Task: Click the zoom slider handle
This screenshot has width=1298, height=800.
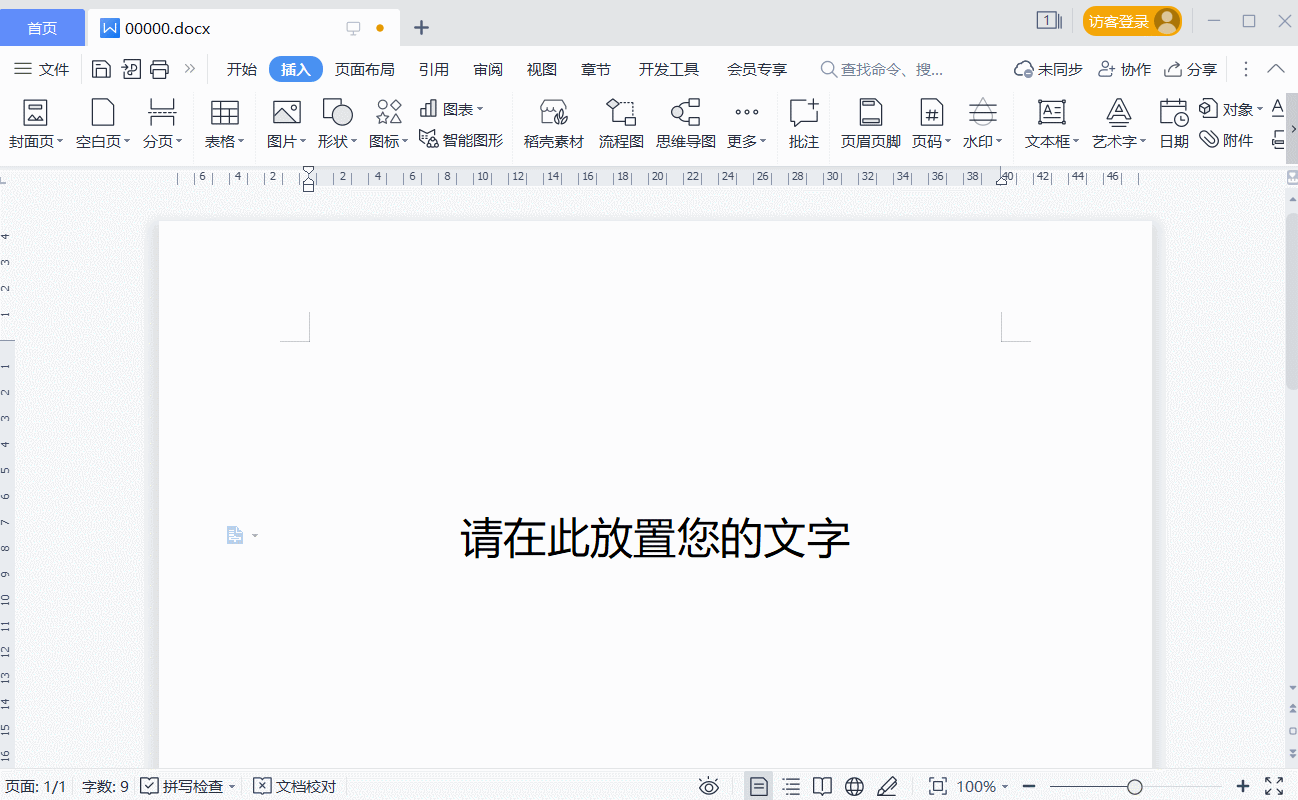Action: coord(1134,786)
